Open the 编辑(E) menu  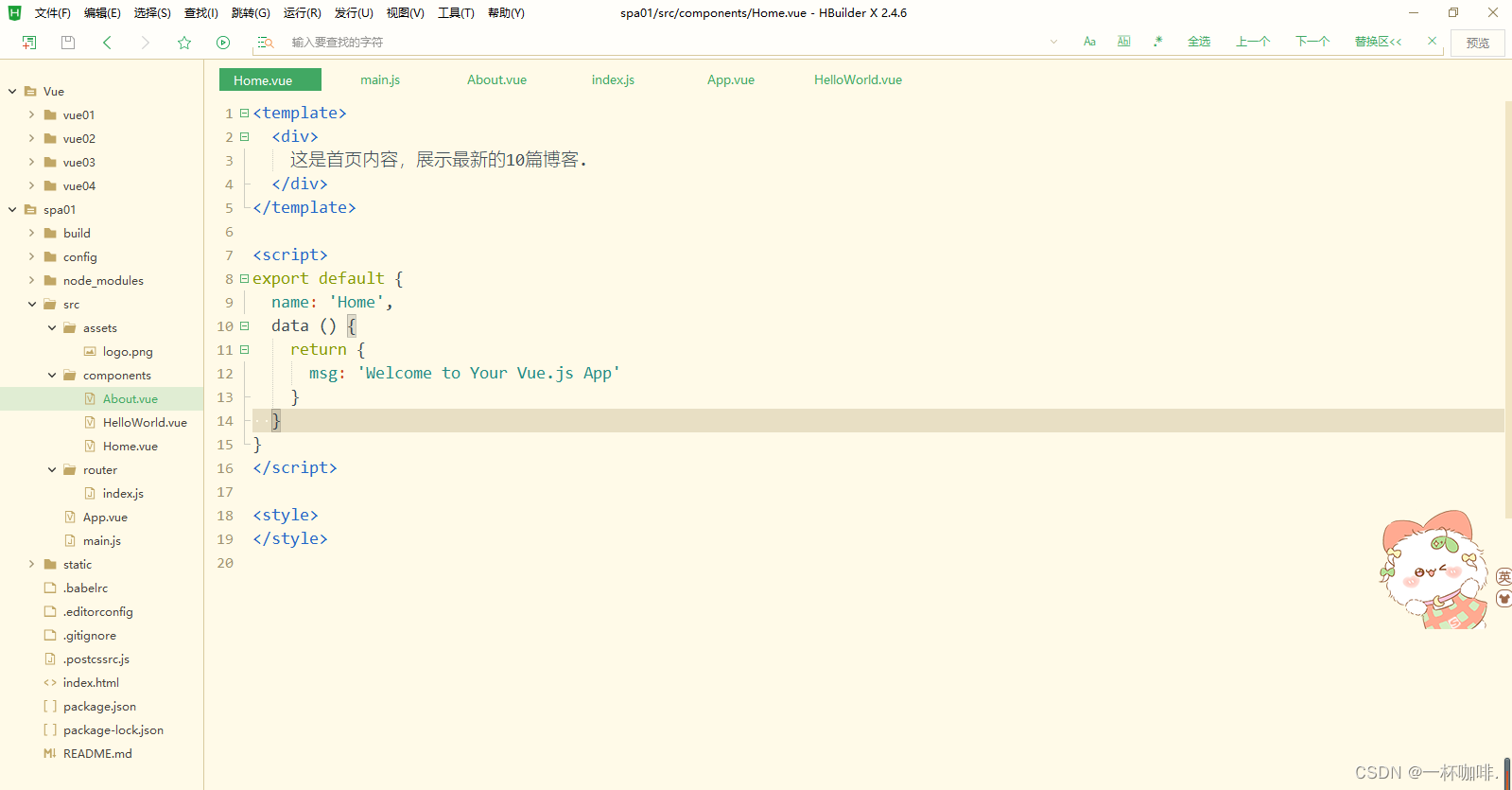pyautogui.click(x=102, y=13)
